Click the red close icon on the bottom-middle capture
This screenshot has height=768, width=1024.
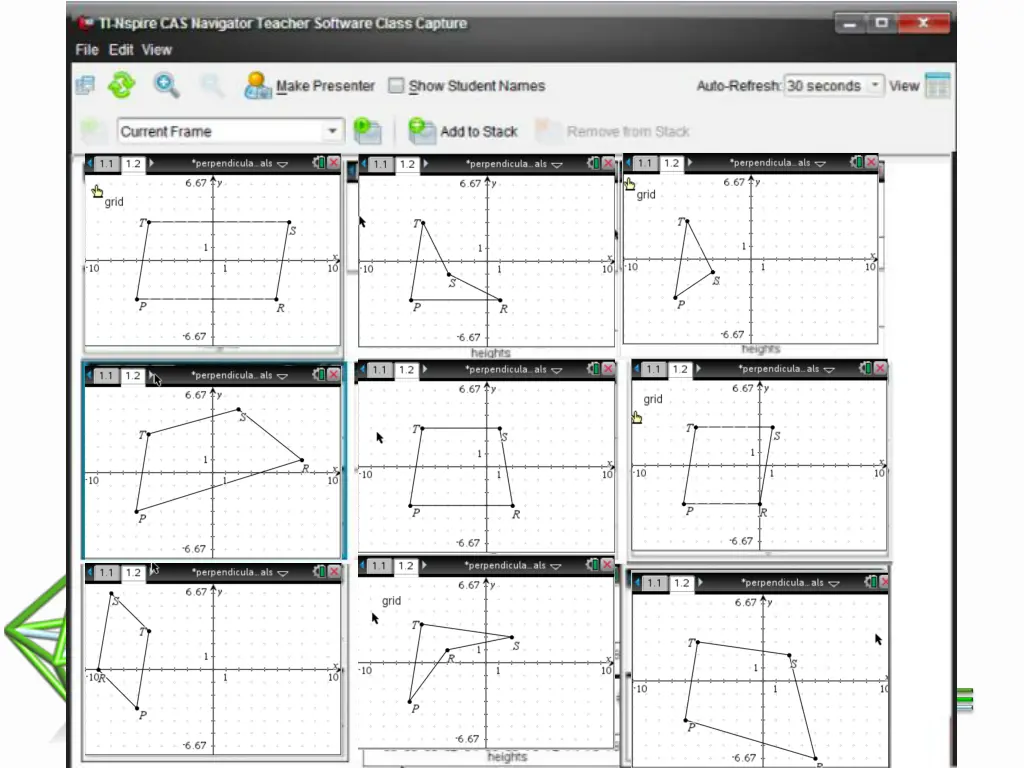607,565
